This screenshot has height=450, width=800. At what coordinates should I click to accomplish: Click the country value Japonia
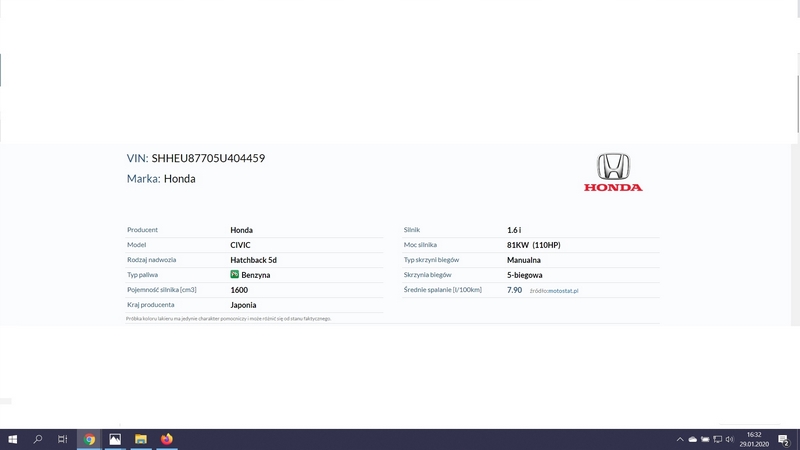pos(243,305)
